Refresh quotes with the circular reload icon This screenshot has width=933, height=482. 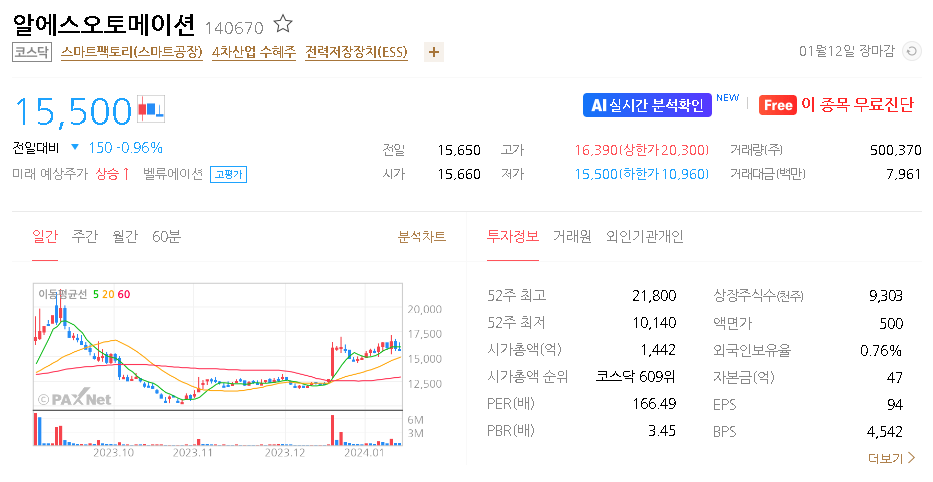coord(912,51)
